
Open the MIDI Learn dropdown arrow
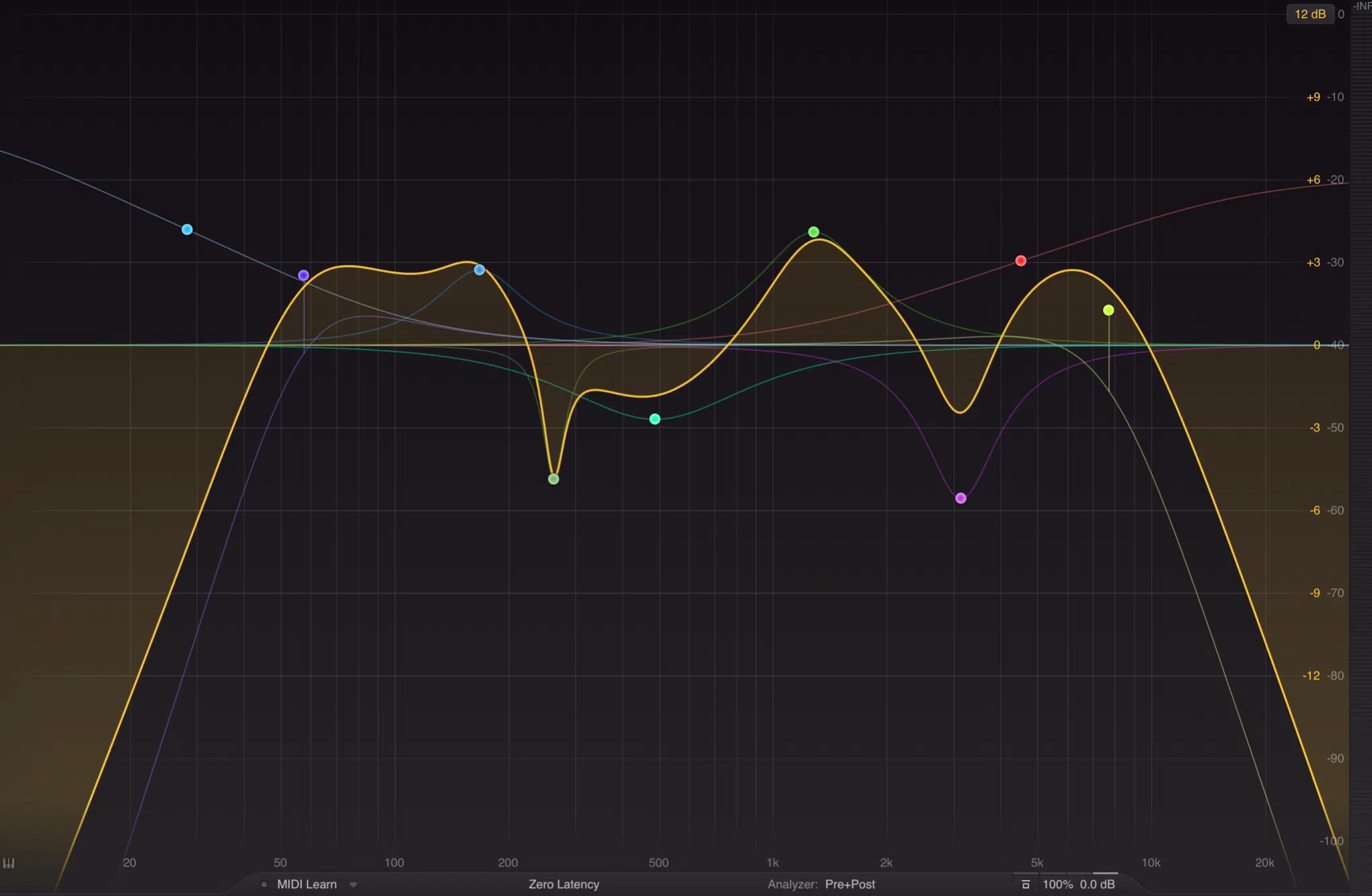[x=354, y=885]
